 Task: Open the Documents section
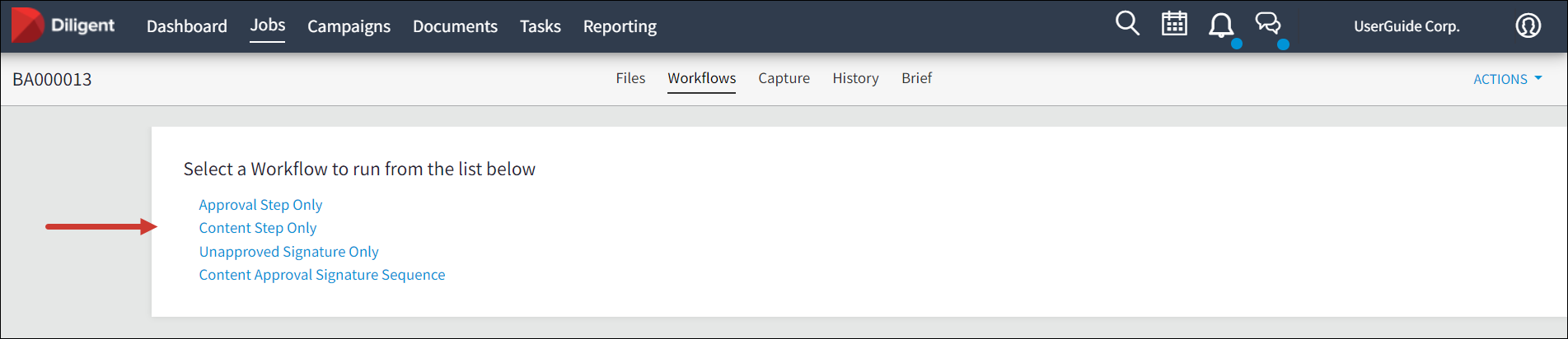click(455, 26)
